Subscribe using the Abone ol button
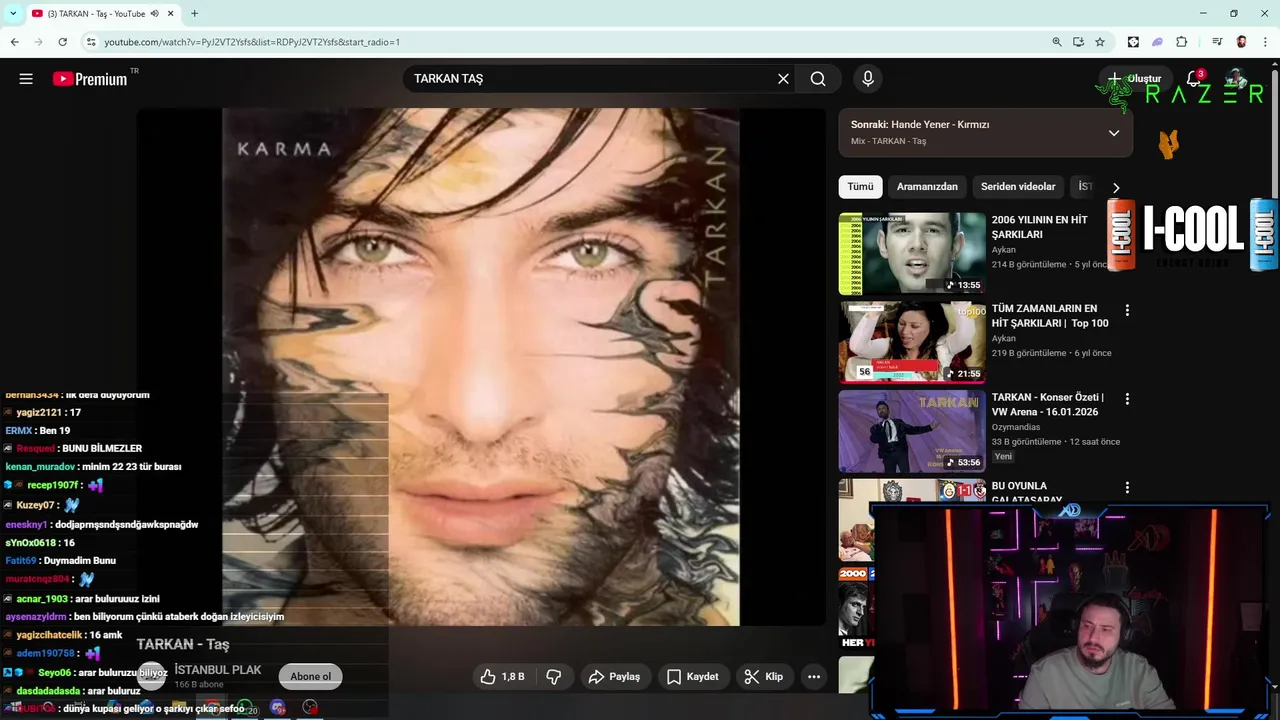 click(310, 676)
